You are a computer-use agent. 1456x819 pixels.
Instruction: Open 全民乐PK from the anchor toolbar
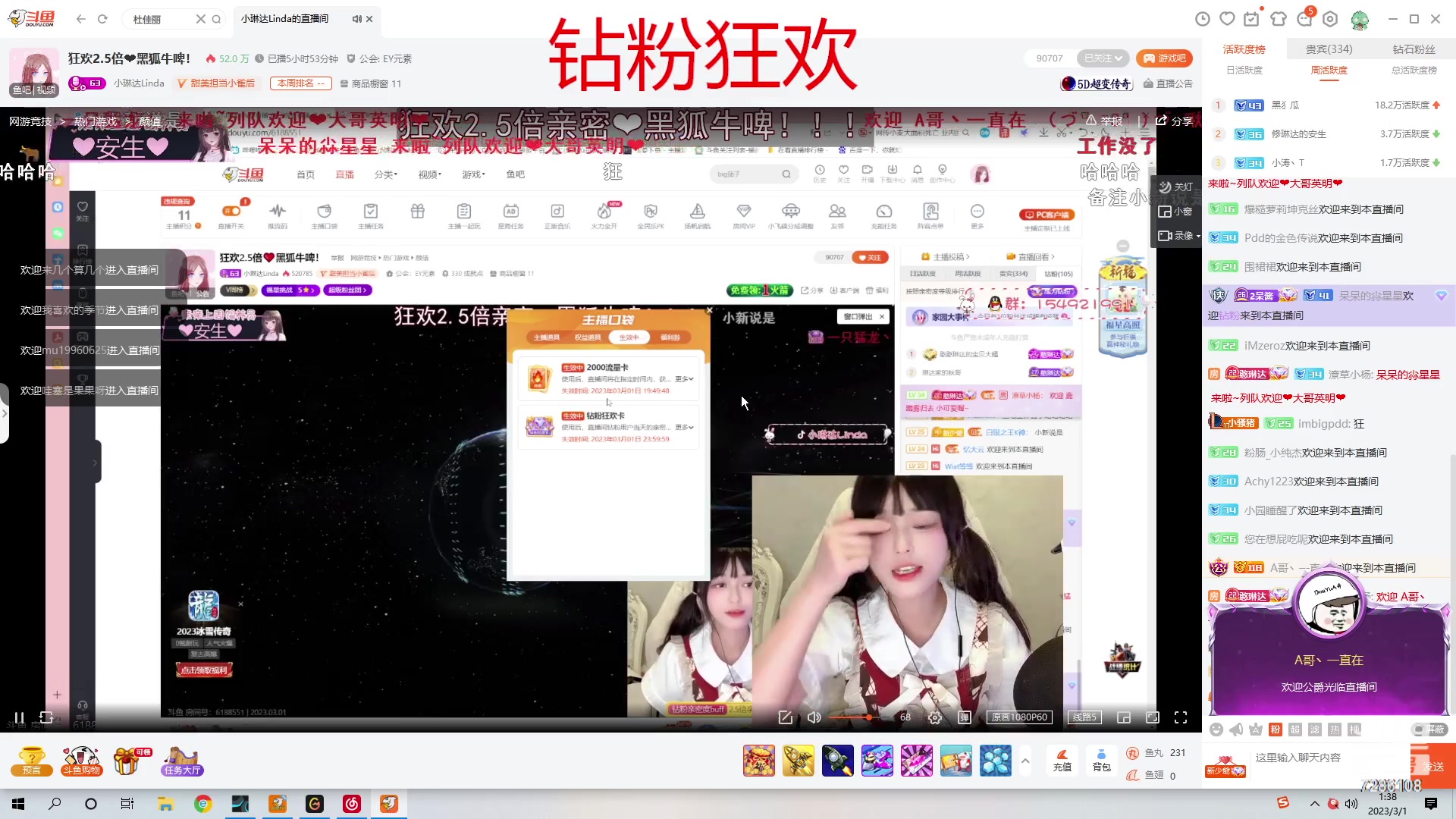651,215
